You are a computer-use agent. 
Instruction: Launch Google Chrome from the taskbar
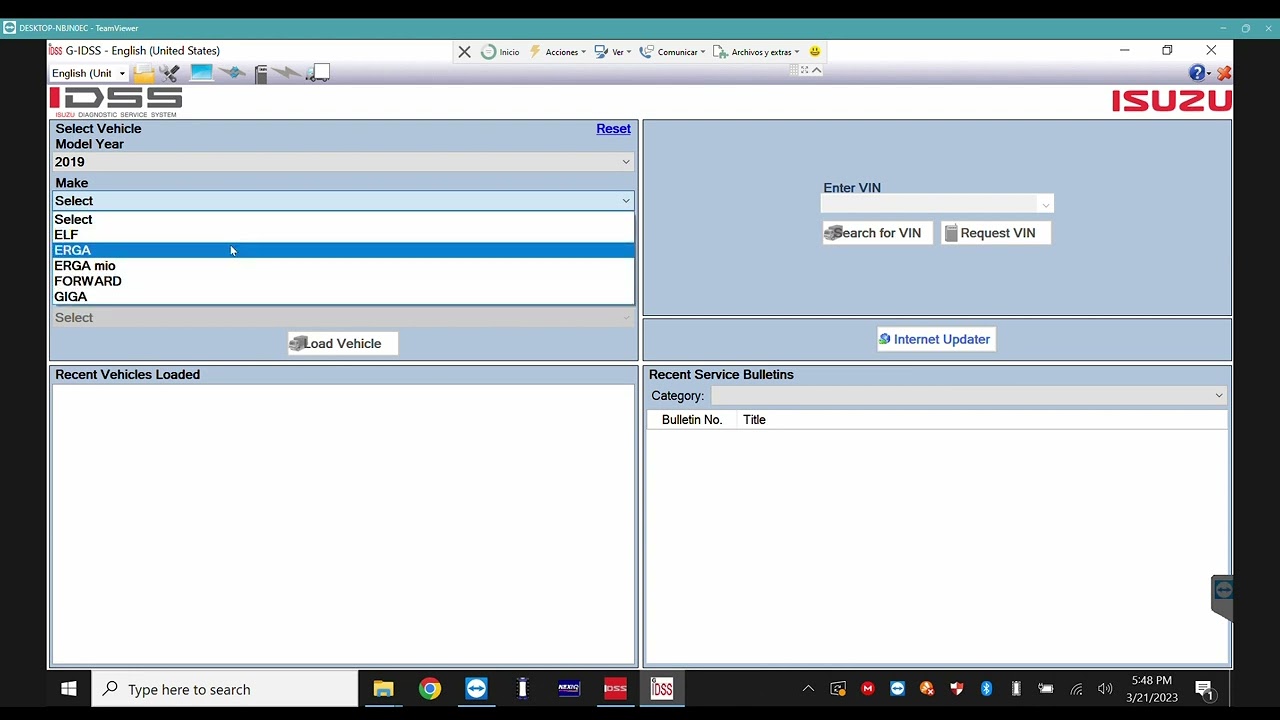click(x=430, y=689)
